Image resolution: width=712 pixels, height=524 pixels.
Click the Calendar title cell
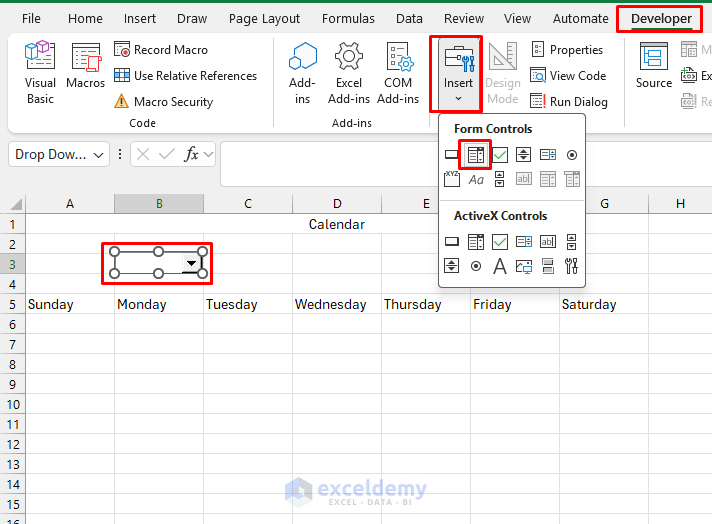coord(336,224)
